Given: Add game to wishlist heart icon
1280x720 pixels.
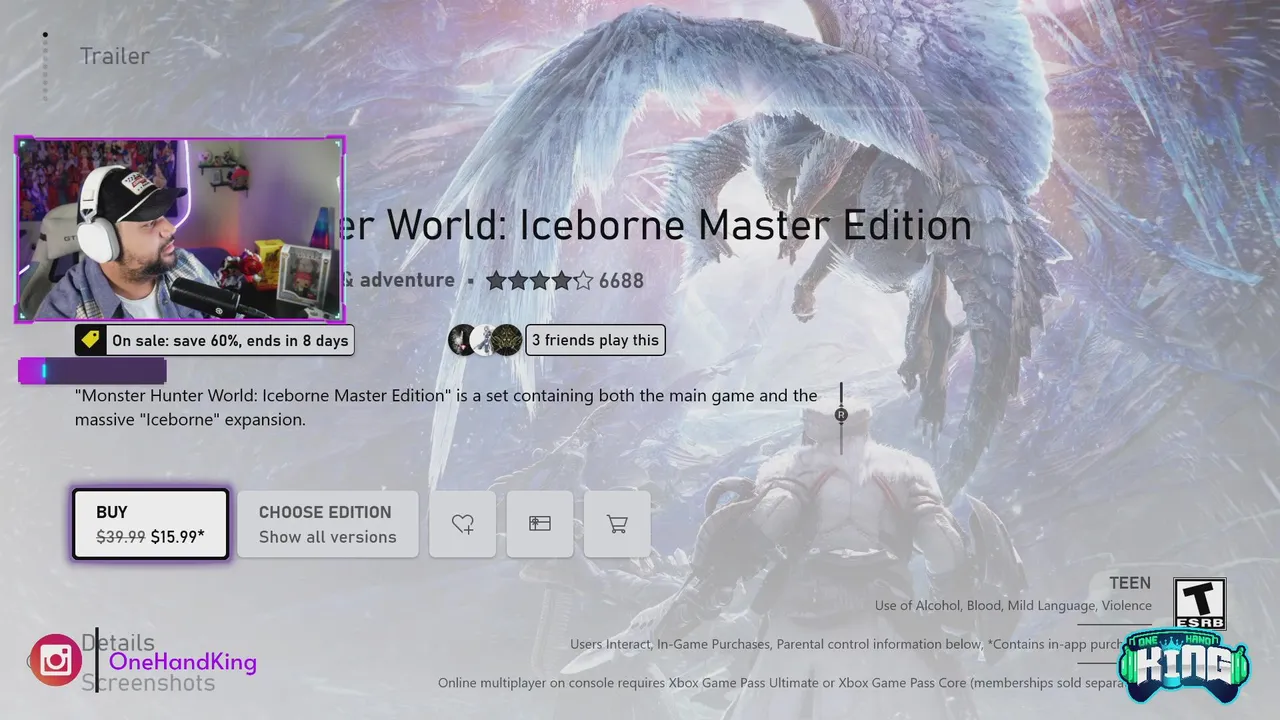Looking at the screenshot, I should click(463, 524).
